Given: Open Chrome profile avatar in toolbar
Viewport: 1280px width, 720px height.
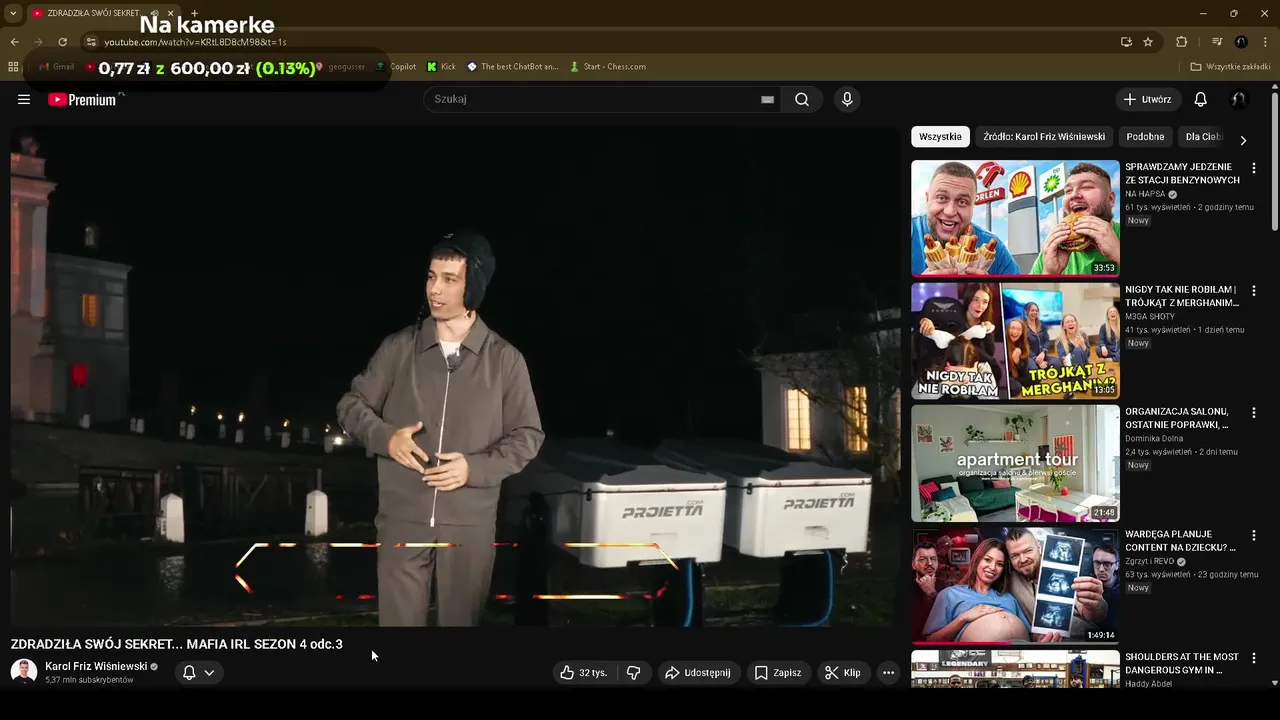Looking at the screenshot, I should click(x=1241, y=42).
